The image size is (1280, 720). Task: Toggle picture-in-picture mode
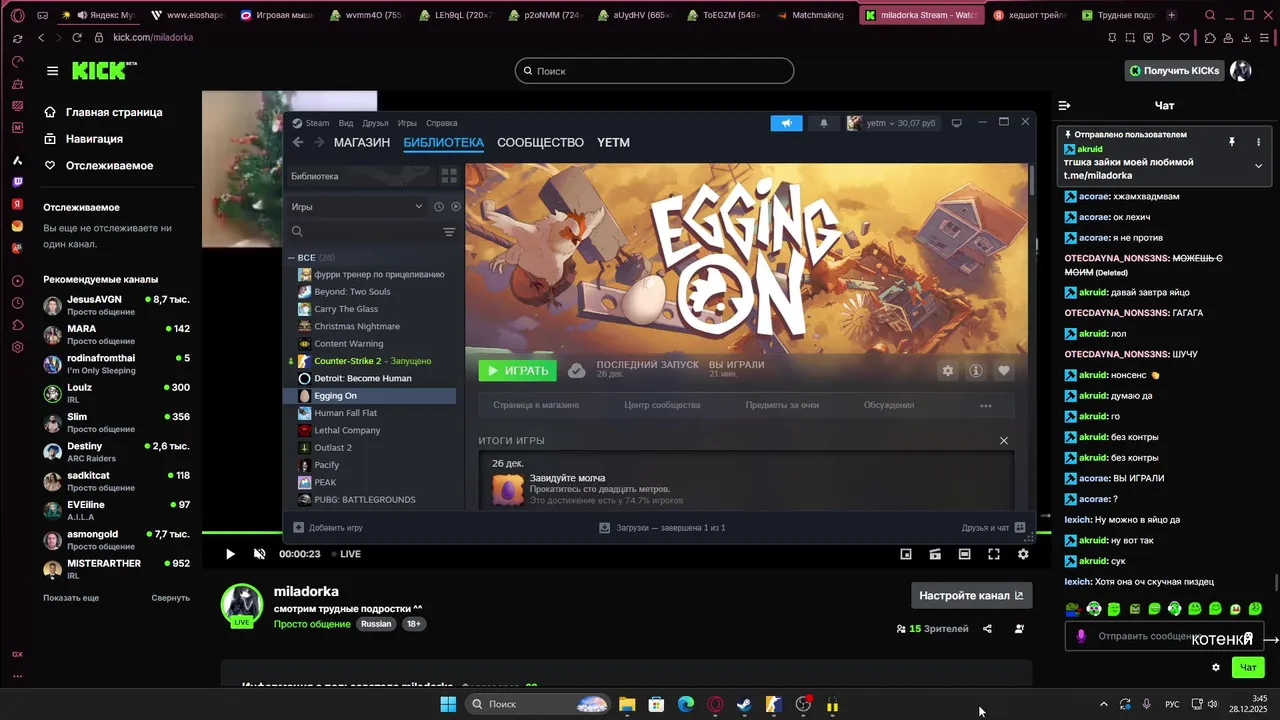906,554
